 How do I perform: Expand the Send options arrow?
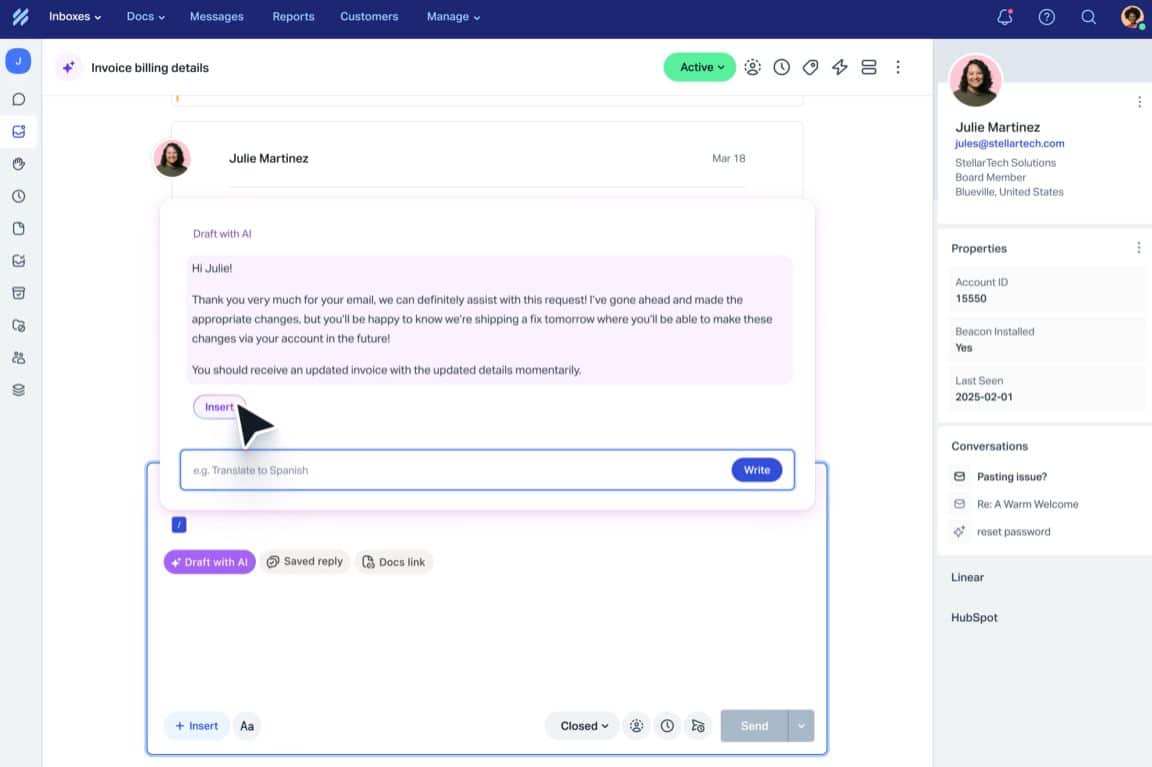tap(801, 726)
